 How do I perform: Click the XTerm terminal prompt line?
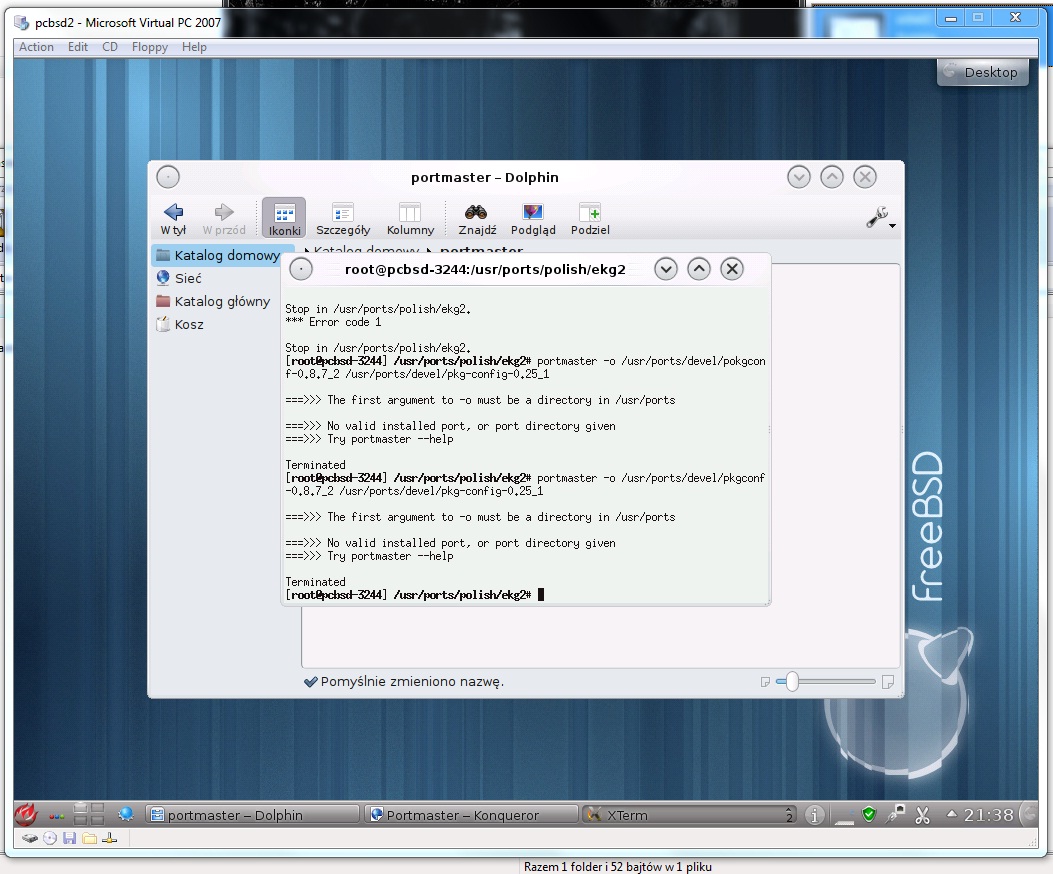pyautogui.click(x=414, y=595)
